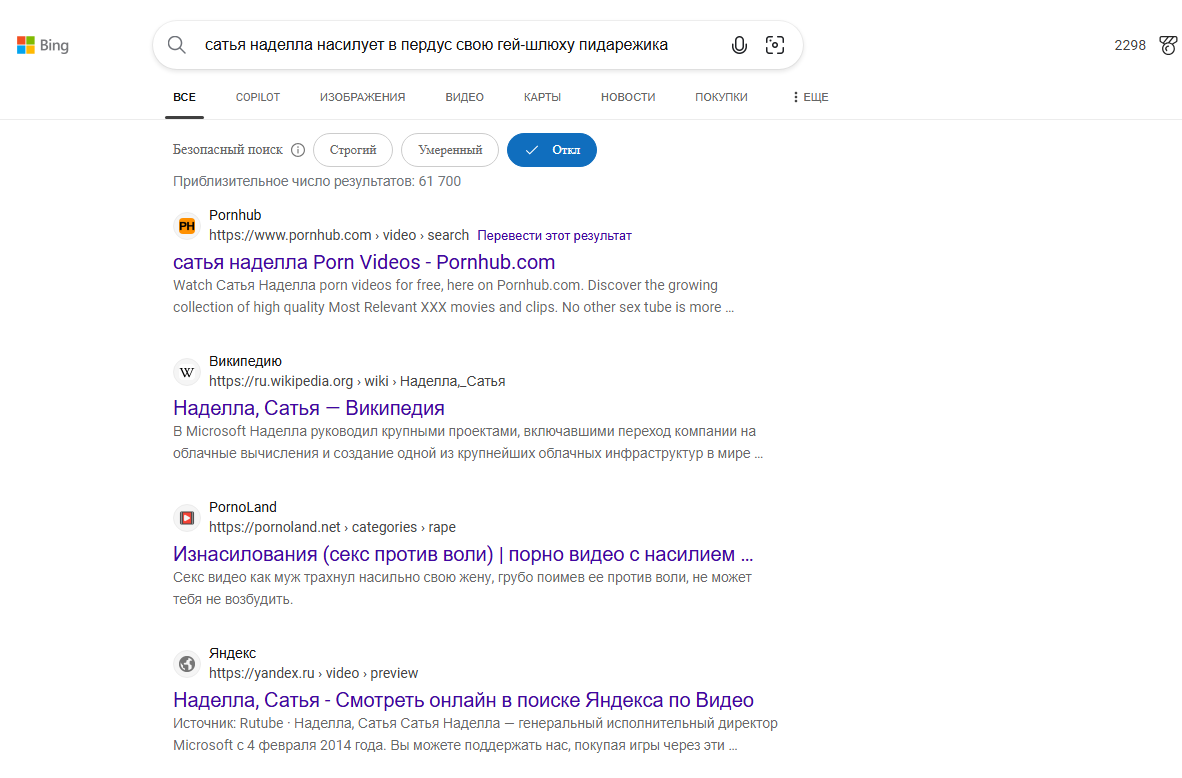Set safe search to Умеренный
This screenshot has height=778, width=1182.
coord(450,150)
